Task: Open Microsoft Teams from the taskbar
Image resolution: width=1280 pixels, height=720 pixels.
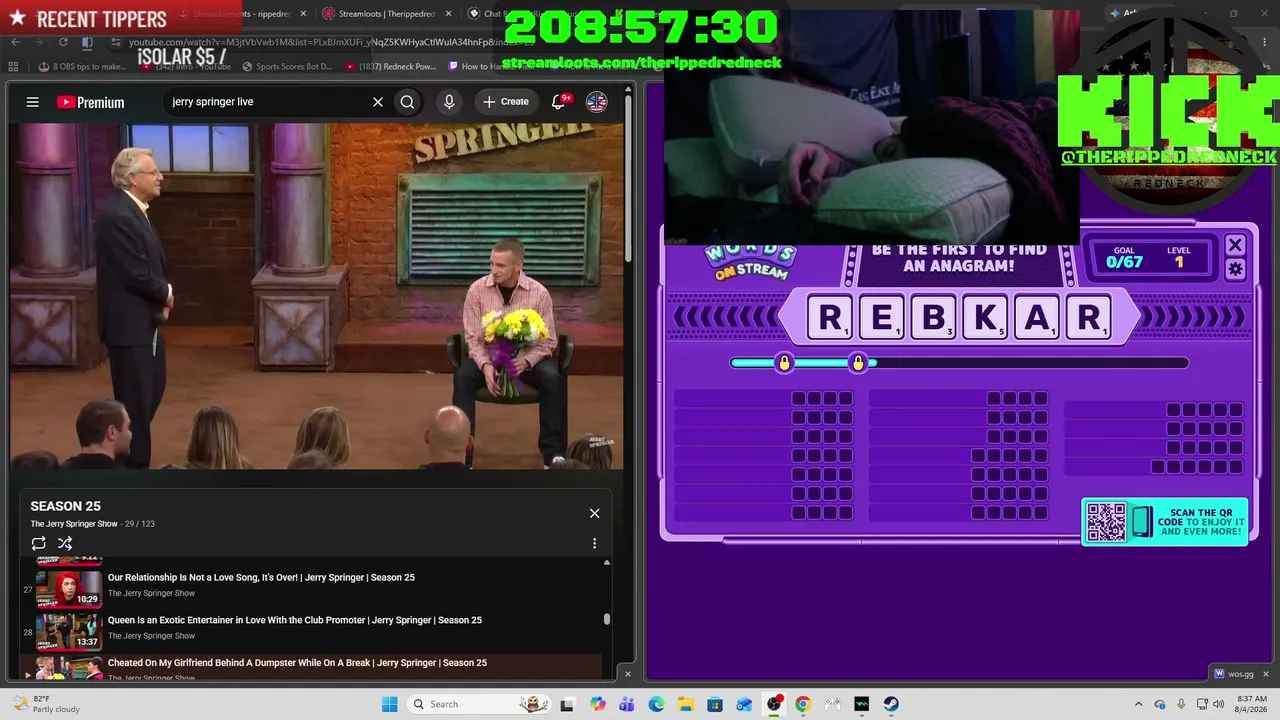Action: 627,704
